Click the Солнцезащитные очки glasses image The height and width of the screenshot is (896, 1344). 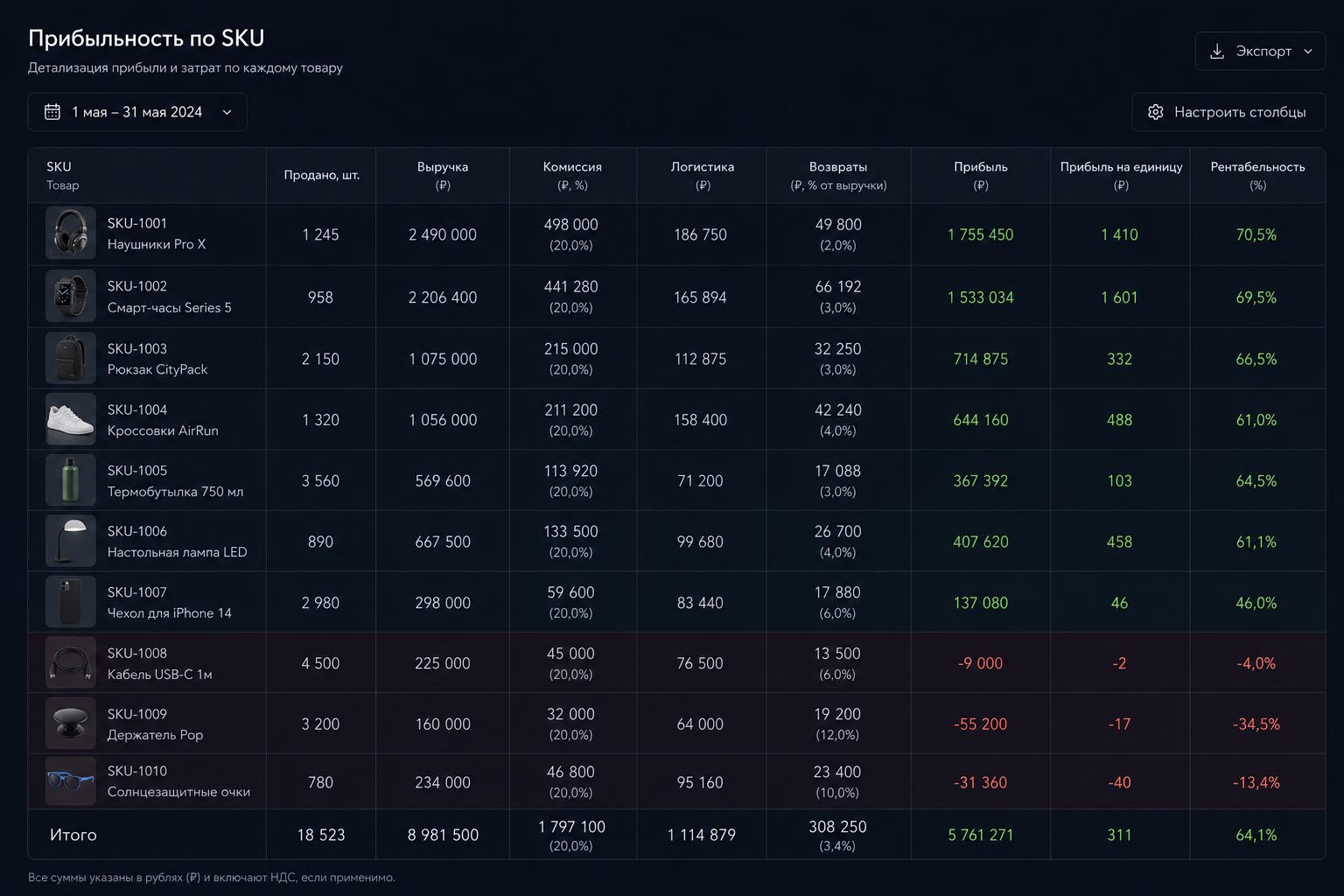71,780
